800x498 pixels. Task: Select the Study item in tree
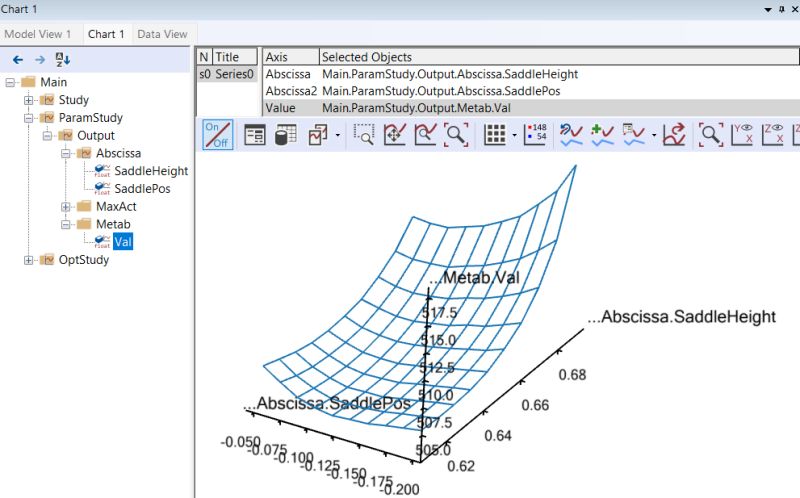click(x=73, y=100)
